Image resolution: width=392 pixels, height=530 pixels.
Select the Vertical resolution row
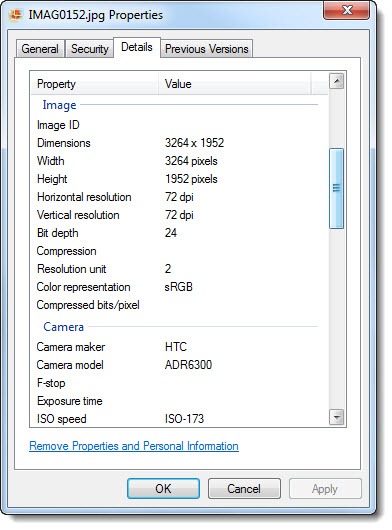(x=179, y=215)
